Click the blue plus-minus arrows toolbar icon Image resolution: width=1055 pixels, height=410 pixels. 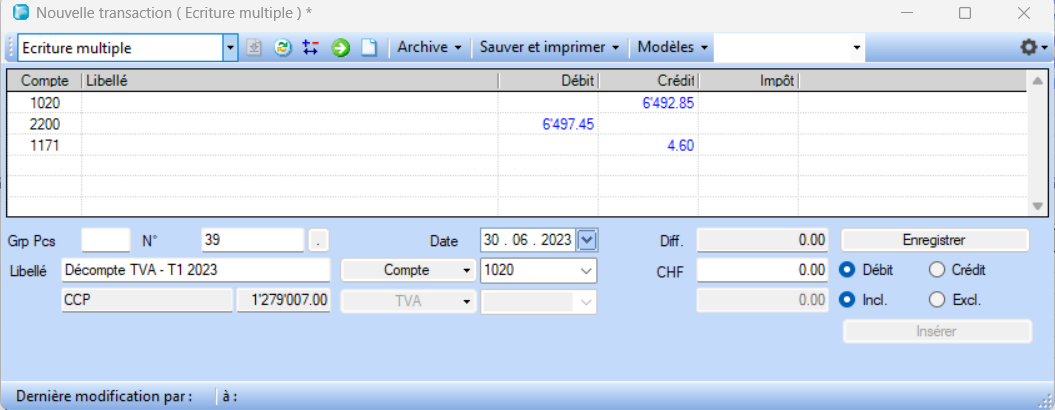pyautogui.click(x=310, y=48)
